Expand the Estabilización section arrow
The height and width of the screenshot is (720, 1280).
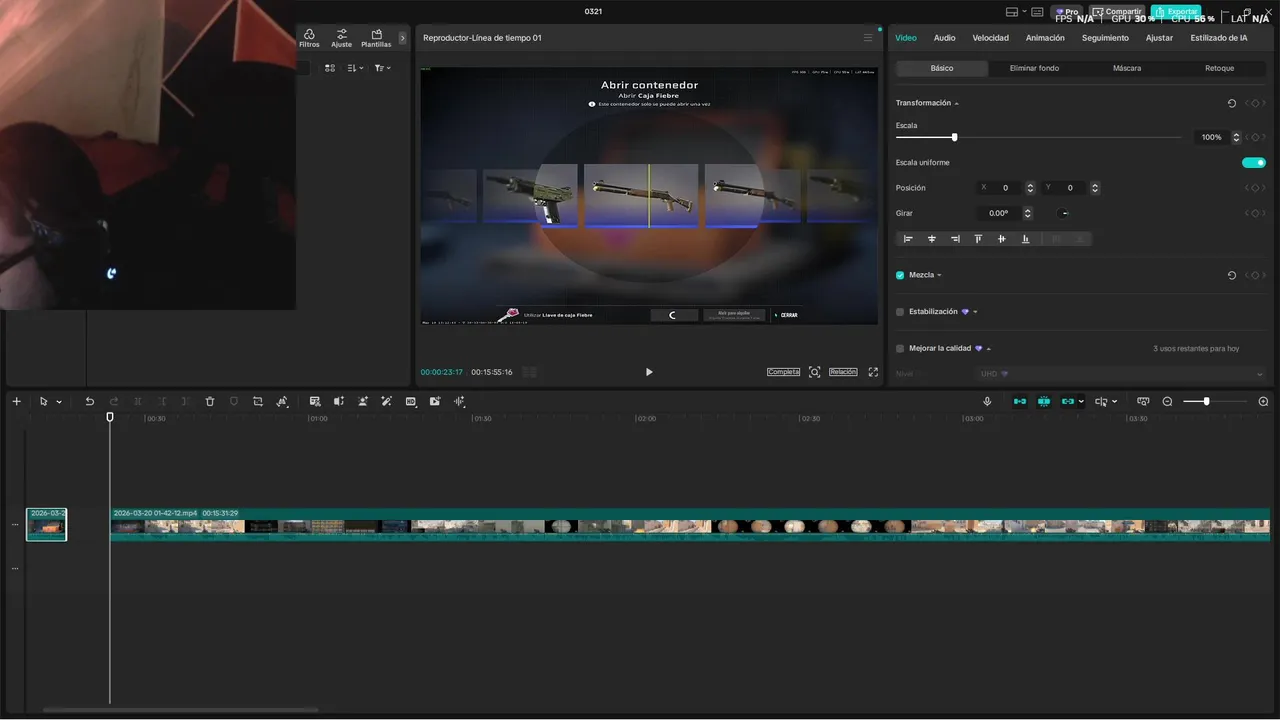[975, 313]
